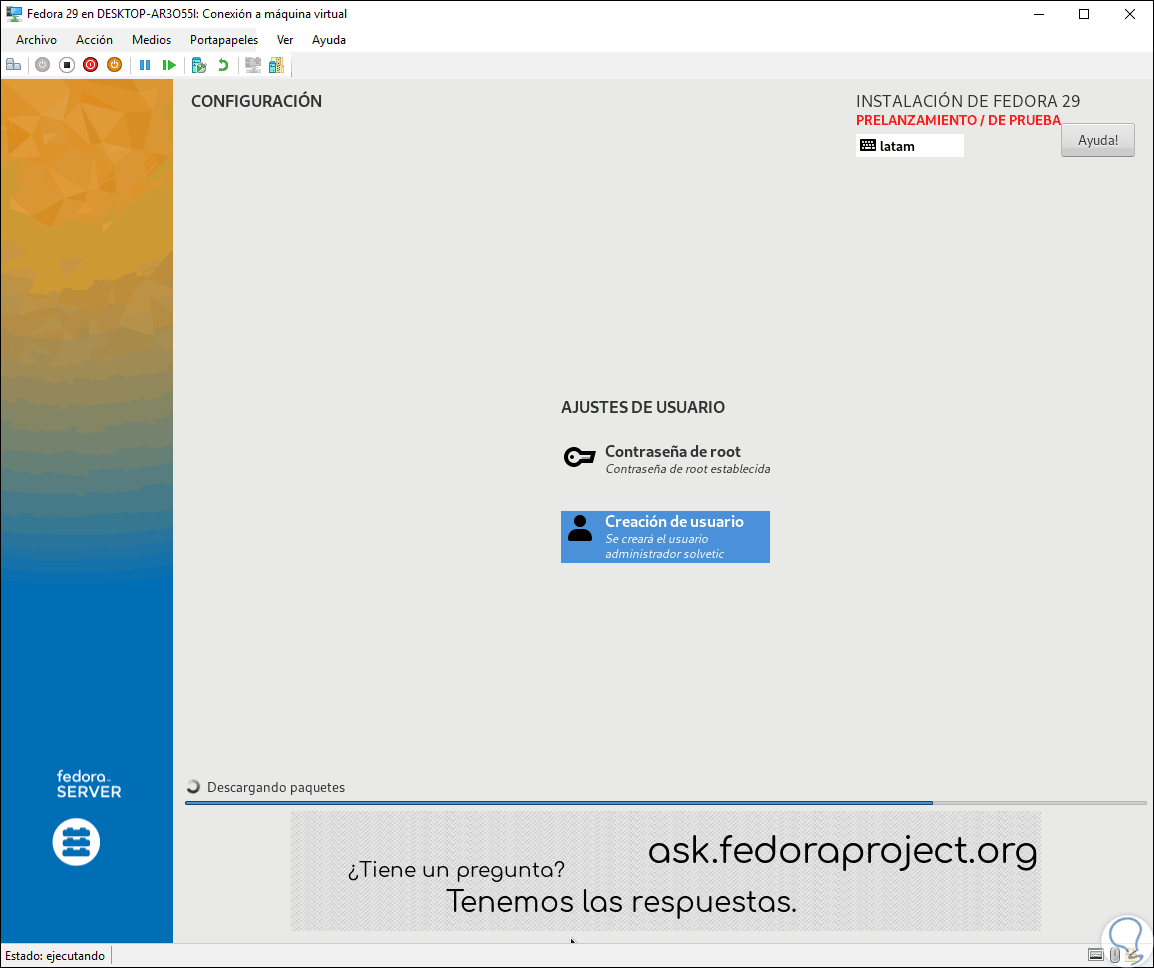Click the Estado: ejecutando status text
Viewport: 1154px width, 968px height.
[55, 955]
